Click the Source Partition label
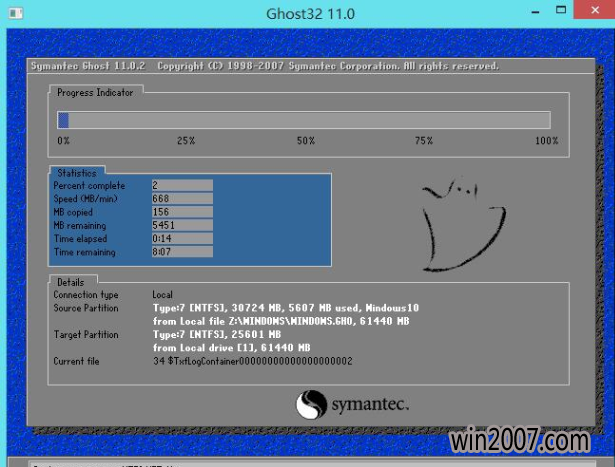 point(86,308)
